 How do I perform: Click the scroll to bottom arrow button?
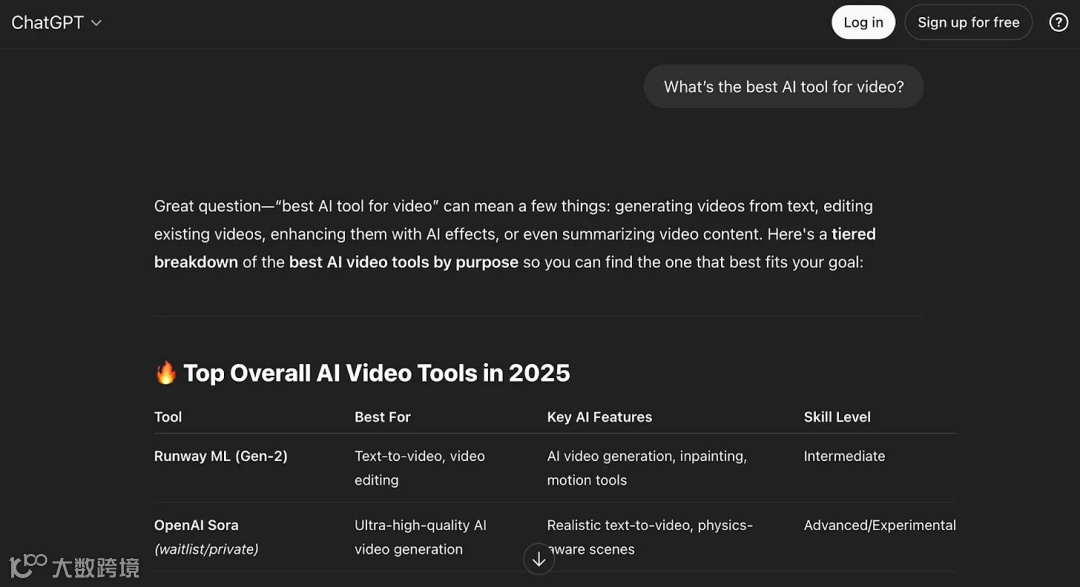tap(539, 559)
